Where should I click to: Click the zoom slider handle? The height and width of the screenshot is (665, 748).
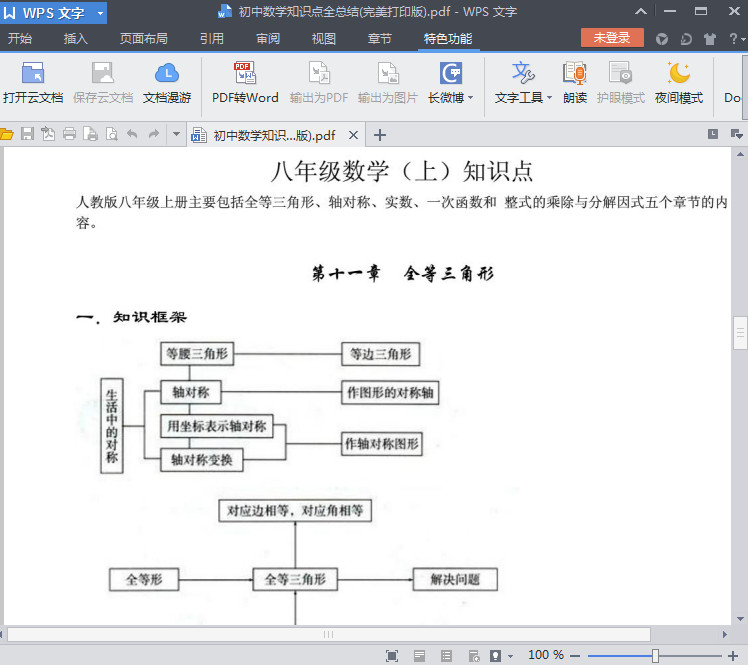coord(655,656)
